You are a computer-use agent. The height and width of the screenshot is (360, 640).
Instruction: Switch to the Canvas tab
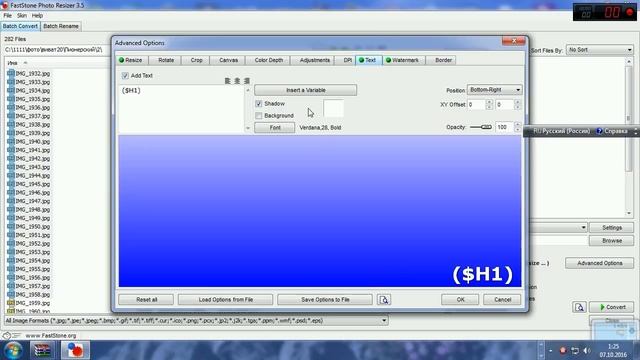point(228,60)
